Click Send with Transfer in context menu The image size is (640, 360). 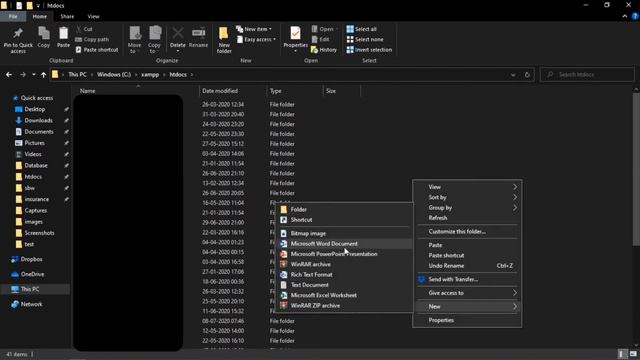point(467,279)
